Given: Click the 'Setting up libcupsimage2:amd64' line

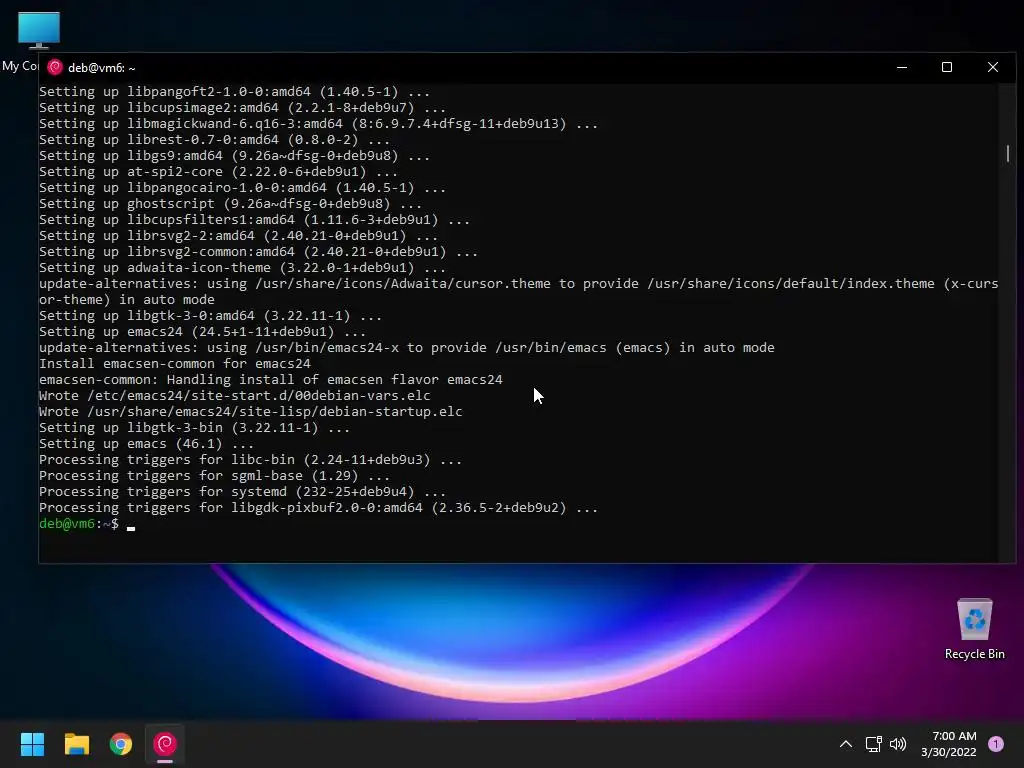Looking at the screenshot, I should point(242,108).
